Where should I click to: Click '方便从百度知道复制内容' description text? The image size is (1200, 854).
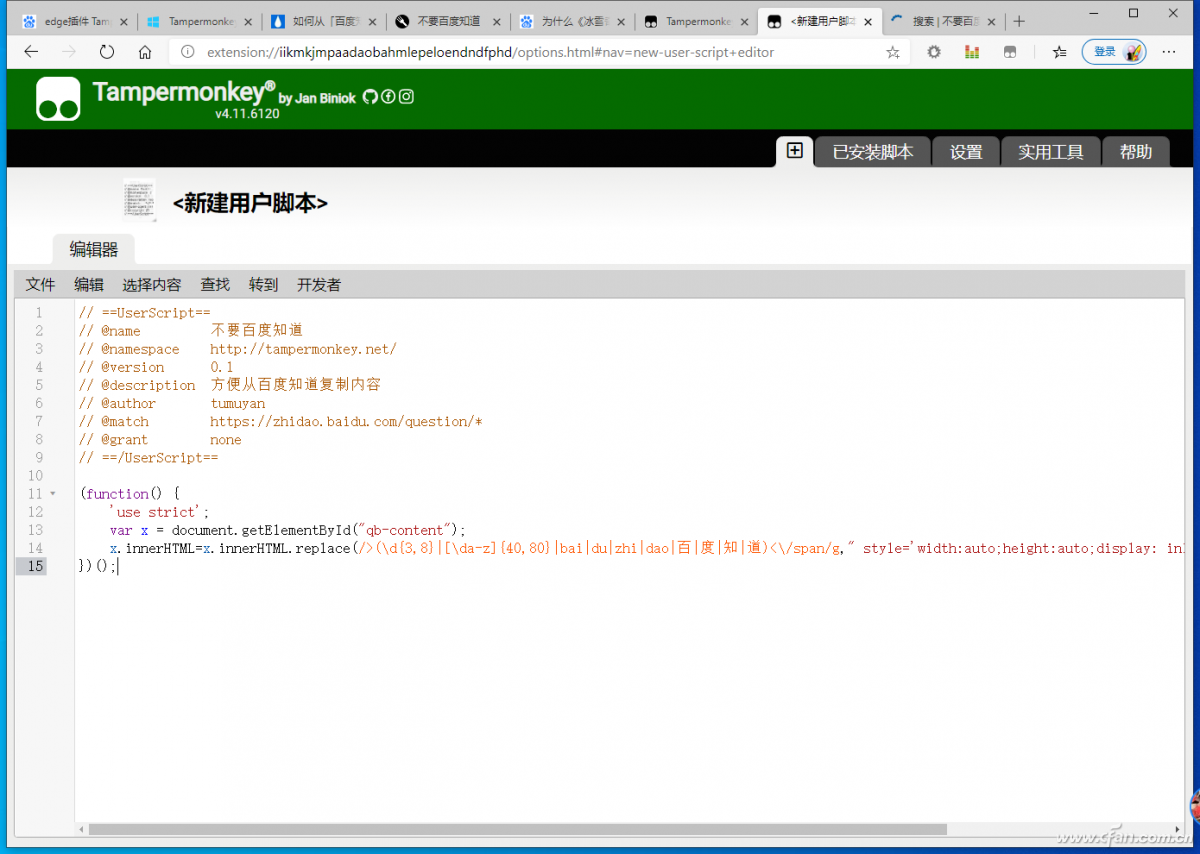296,385
